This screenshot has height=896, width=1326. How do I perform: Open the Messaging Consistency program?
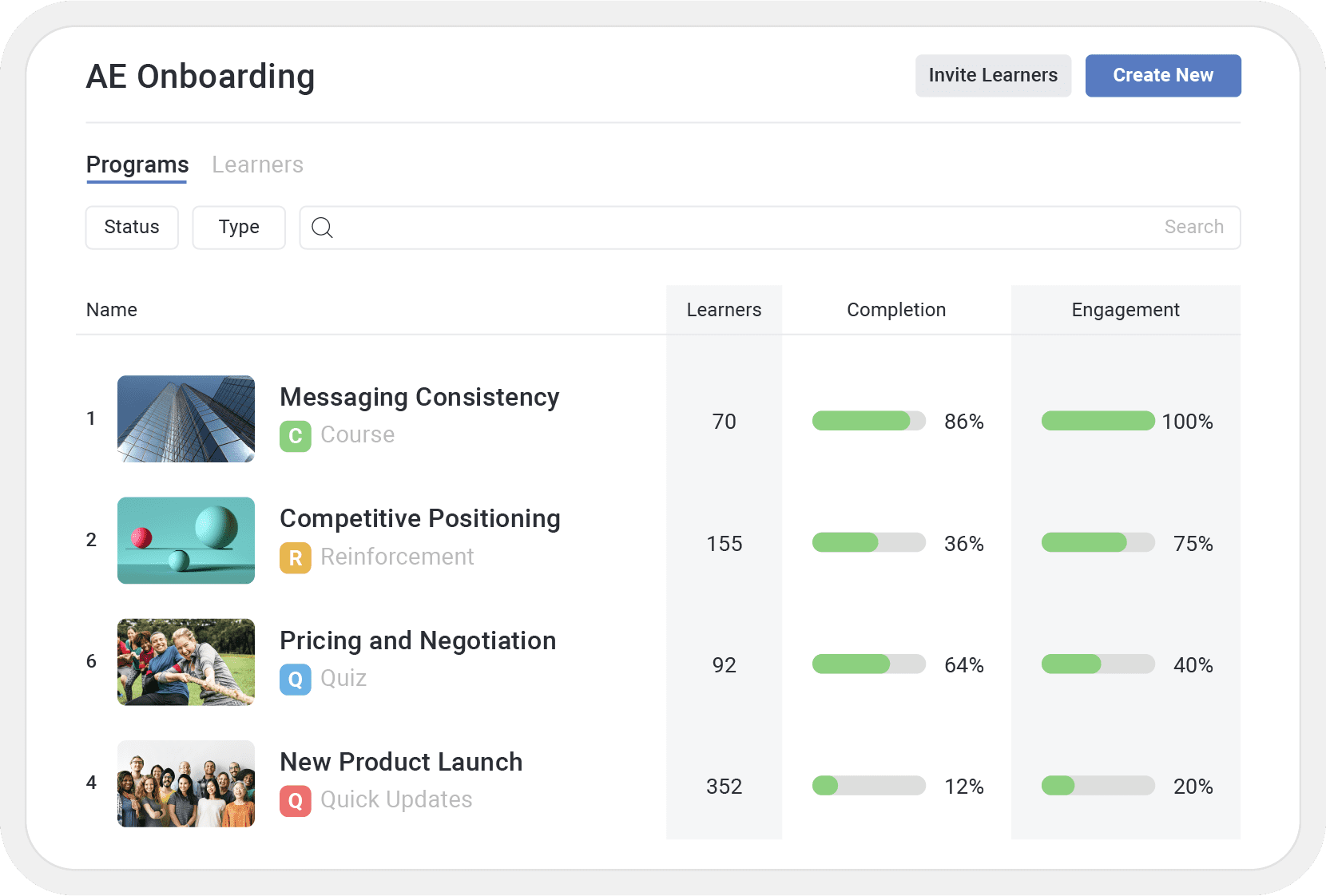click(419, 397)
